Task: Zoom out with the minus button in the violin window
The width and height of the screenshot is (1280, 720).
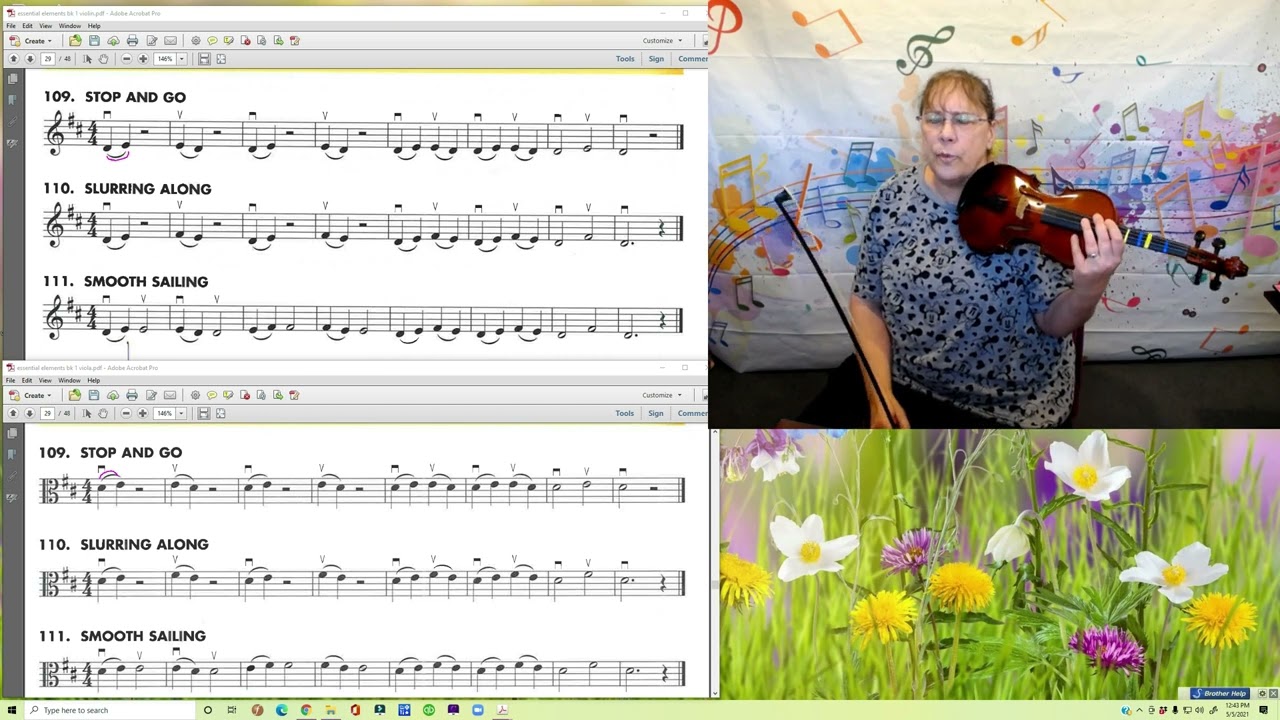Action: pos(126,59)
